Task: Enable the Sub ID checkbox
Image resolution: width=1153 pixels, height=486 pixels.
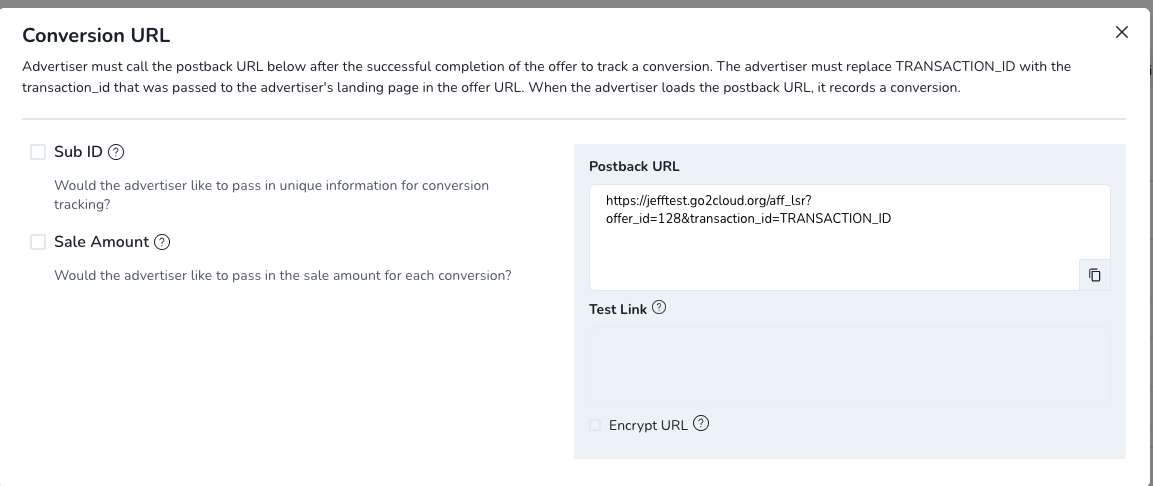Action: [38, 152]
